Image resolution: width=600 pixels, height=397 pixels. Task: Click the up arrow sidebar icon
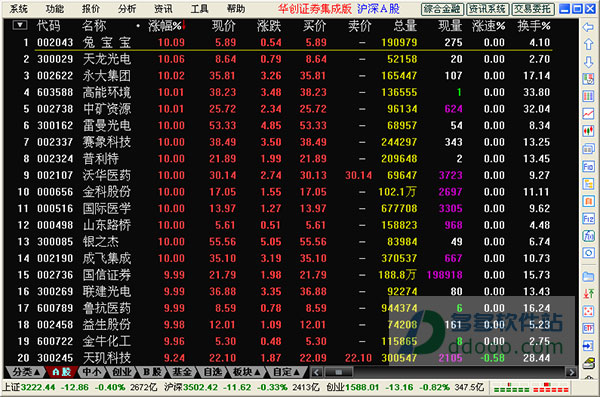pos(588,44)
